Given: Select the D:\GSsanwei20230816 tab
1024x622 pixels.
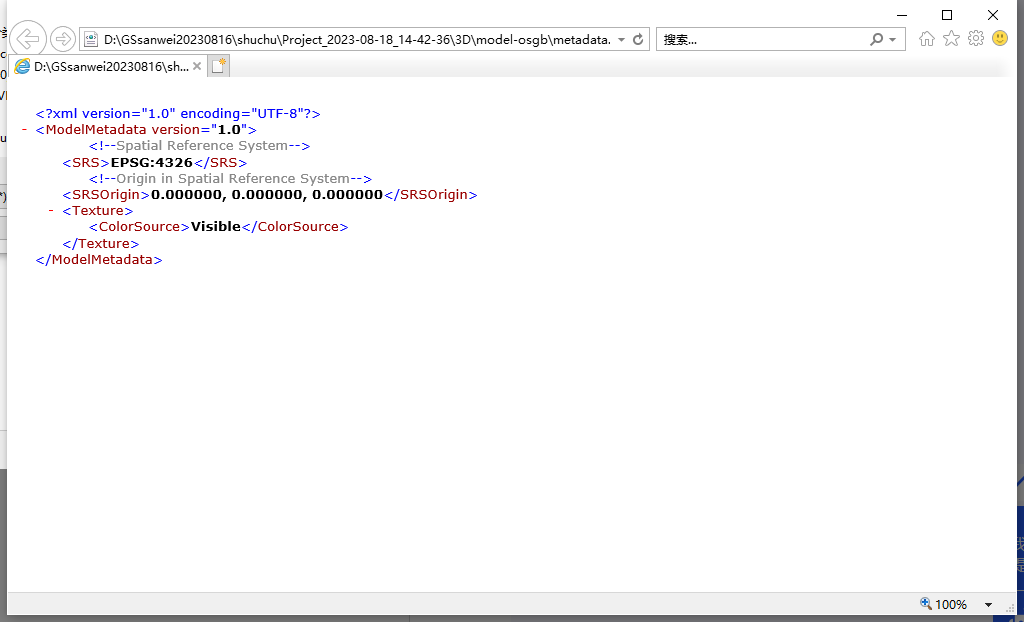Looking at the screenshot, I should pyautogui.click(x=110, y=66).
